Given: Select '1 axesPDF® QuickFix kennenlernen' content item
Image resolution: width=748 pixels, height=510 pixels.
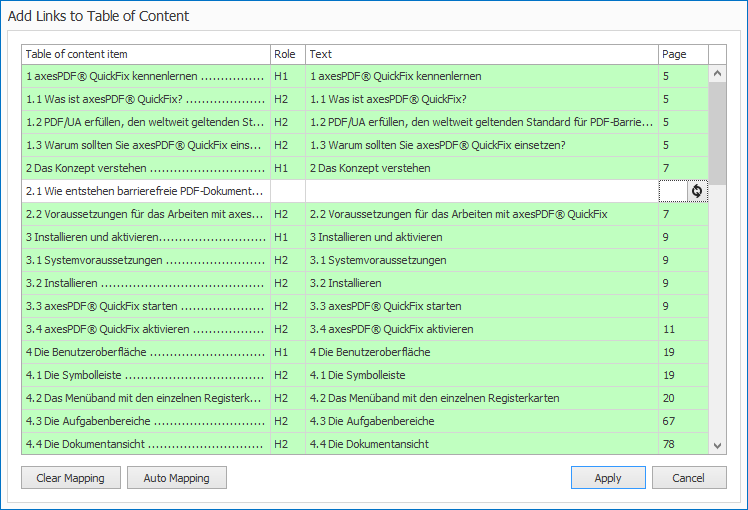Looking at the screenshot, I should [x=146, y=76].
